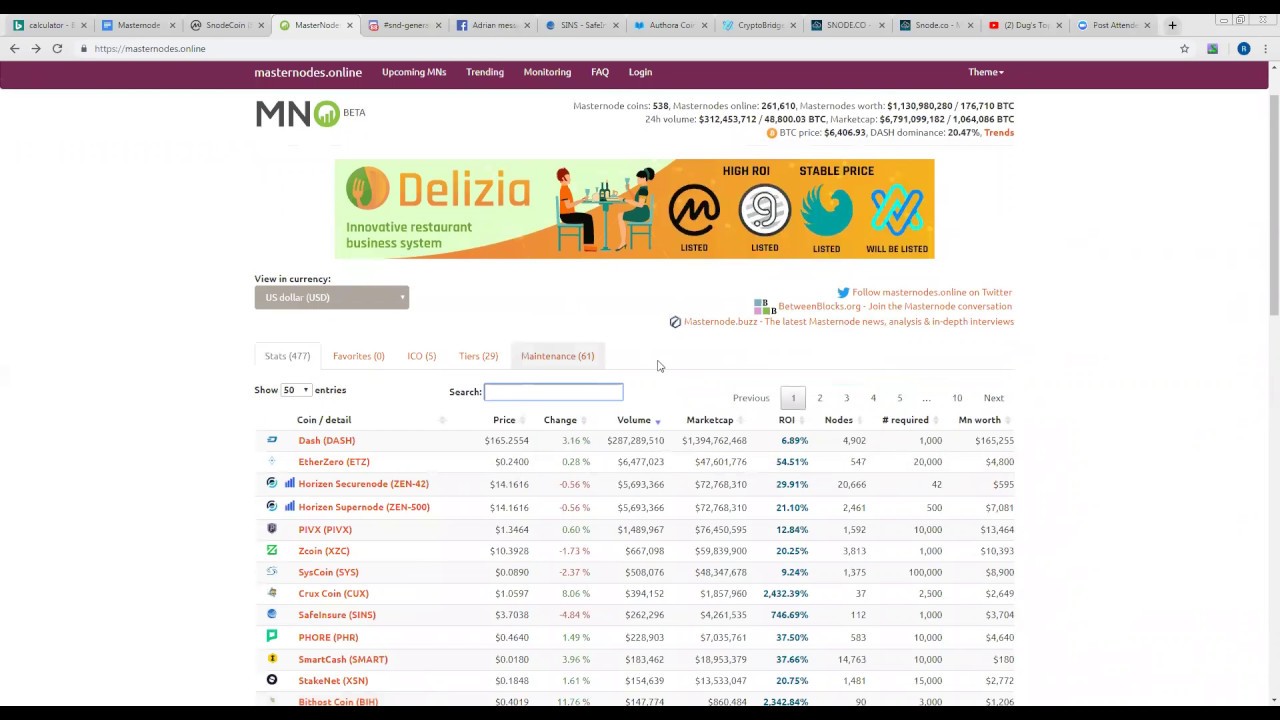Click the SmartCash yellow logo icon
This screenshot has height=720, width=1280.
(x=272, y=658)
